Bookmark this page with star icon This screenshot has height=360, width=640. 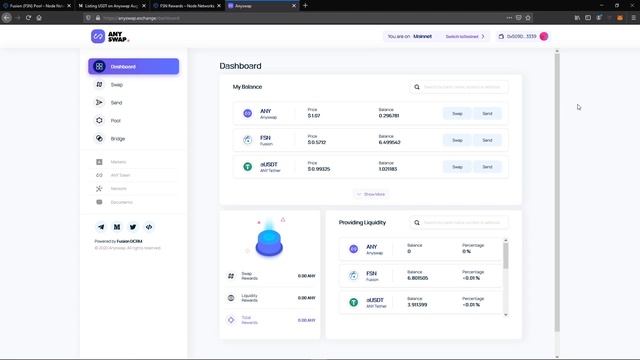click(x=528, y=18)
